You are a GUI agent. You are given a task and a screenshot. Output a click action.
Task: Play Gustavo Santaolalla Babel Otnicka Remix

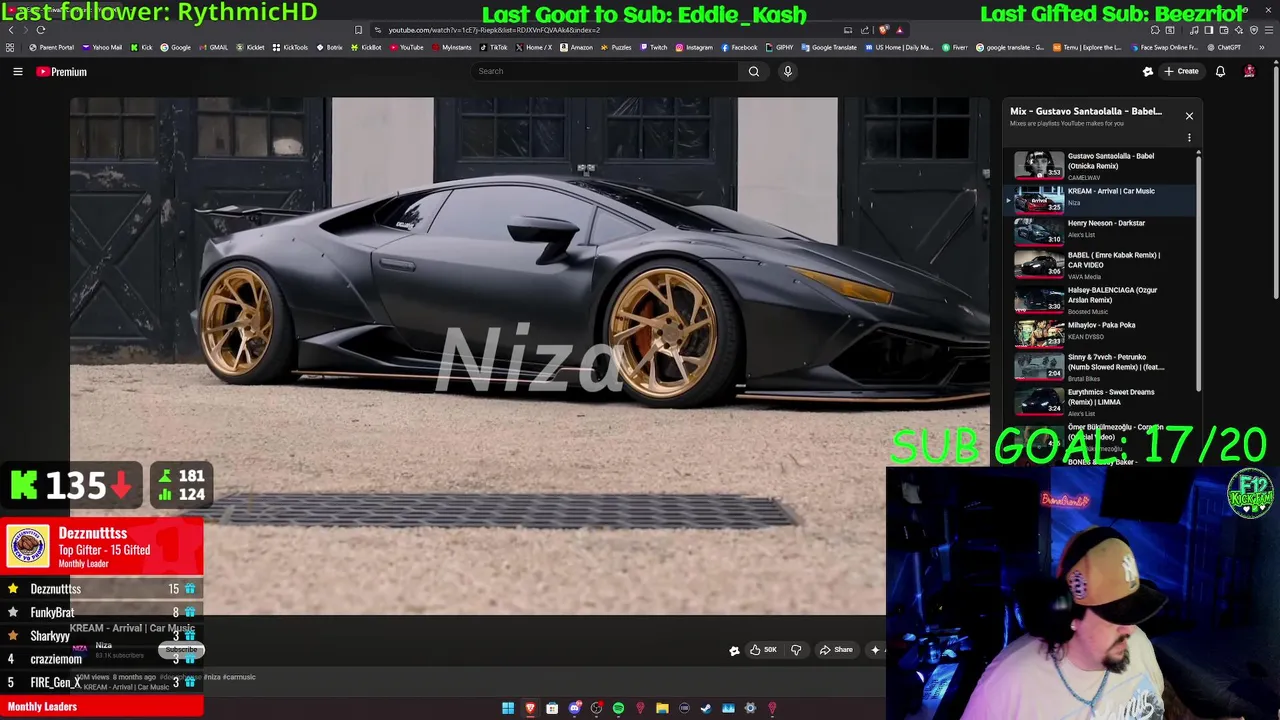(1100, 166)
